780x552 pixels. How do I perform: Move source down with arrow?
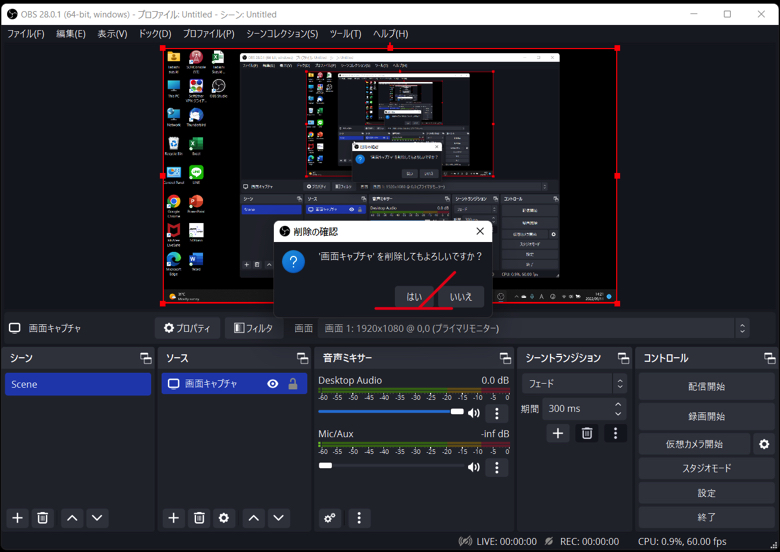(279, 518)
